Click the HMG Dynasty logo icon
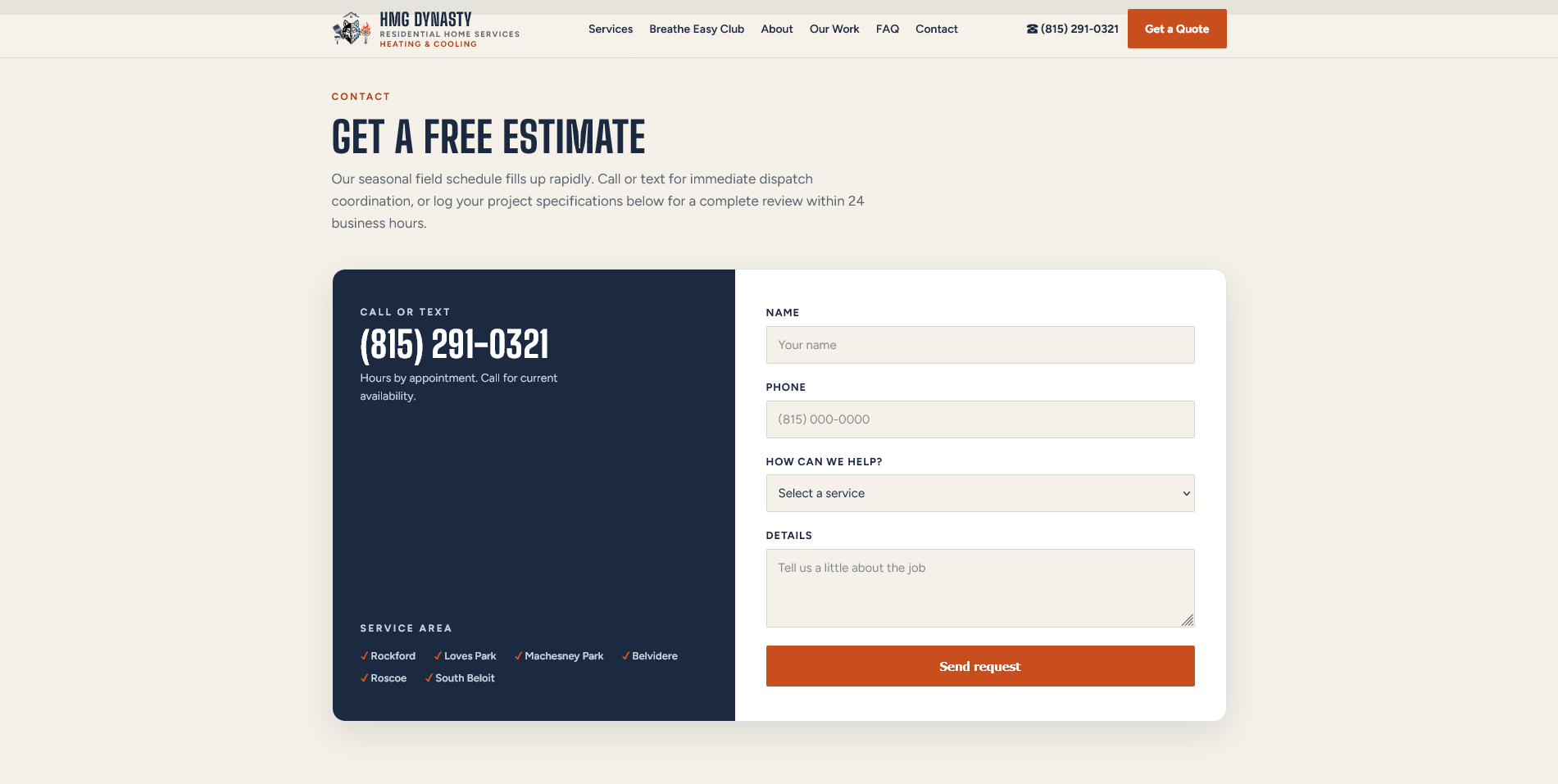Viewport: 1558px width, 784px height. click(x=352, y=29)
